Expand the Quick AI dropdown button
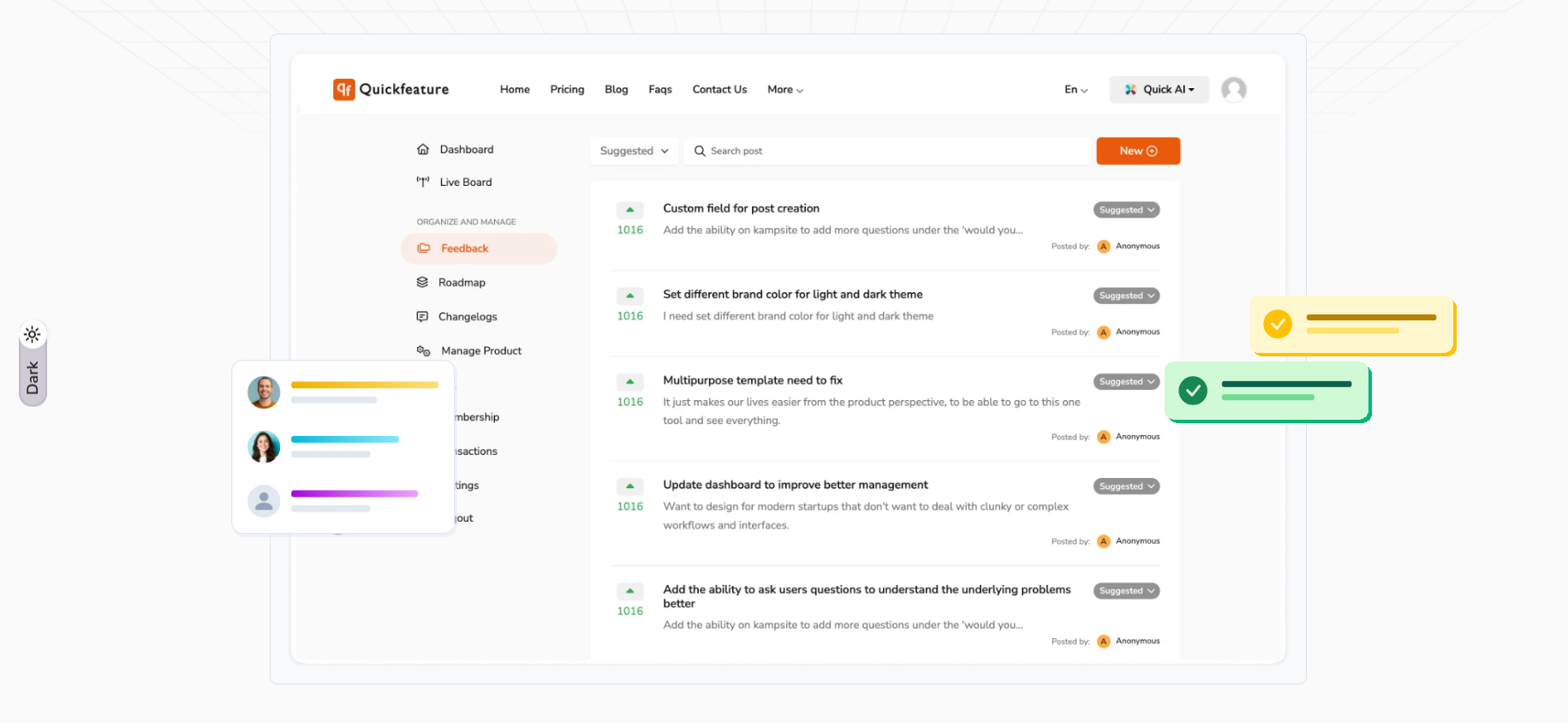Viewport: 1568px width, 723px height. pyautogui.click(x=1159, y=89)
